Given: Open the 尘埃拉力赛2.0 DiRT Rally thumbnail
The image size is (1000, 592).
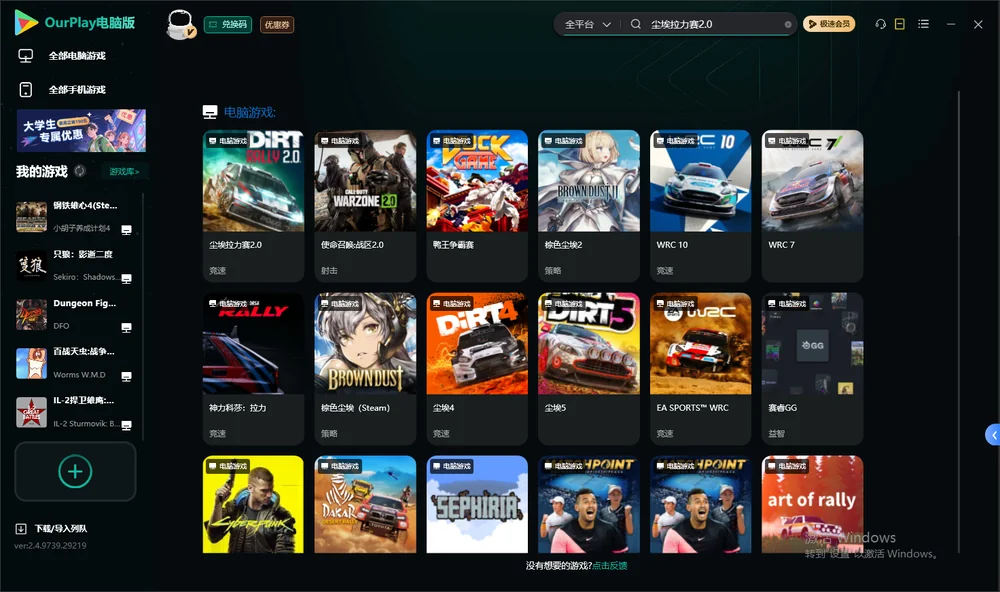Looking at the screenshot, I should pos(253,181).
